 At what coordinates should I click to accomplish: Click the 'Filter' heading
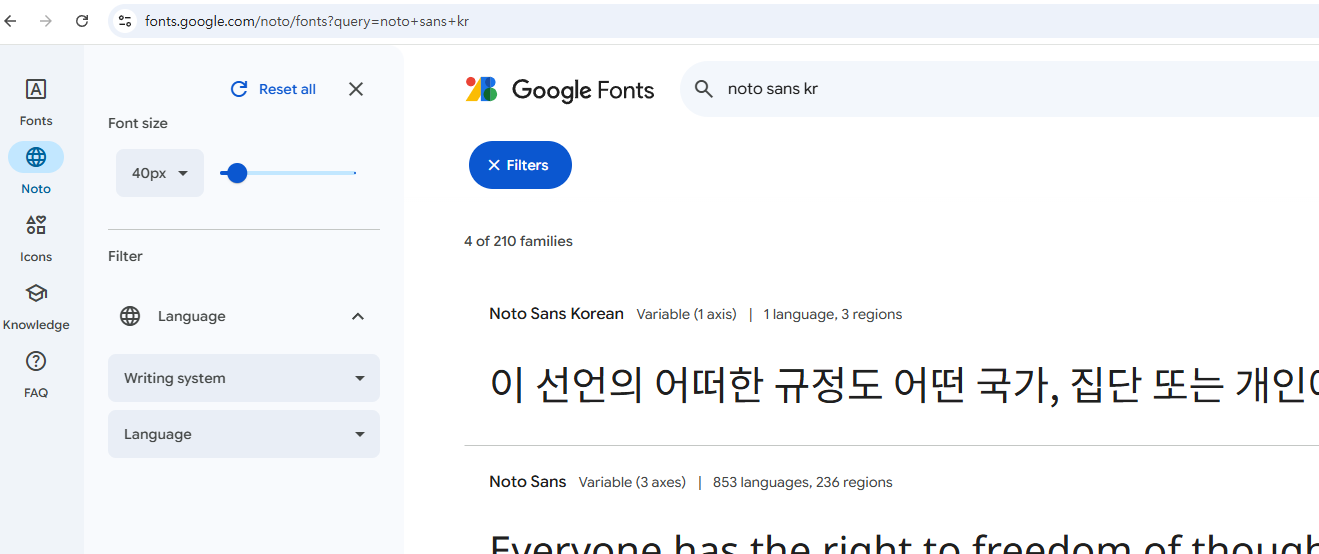[x=125, y=256]
